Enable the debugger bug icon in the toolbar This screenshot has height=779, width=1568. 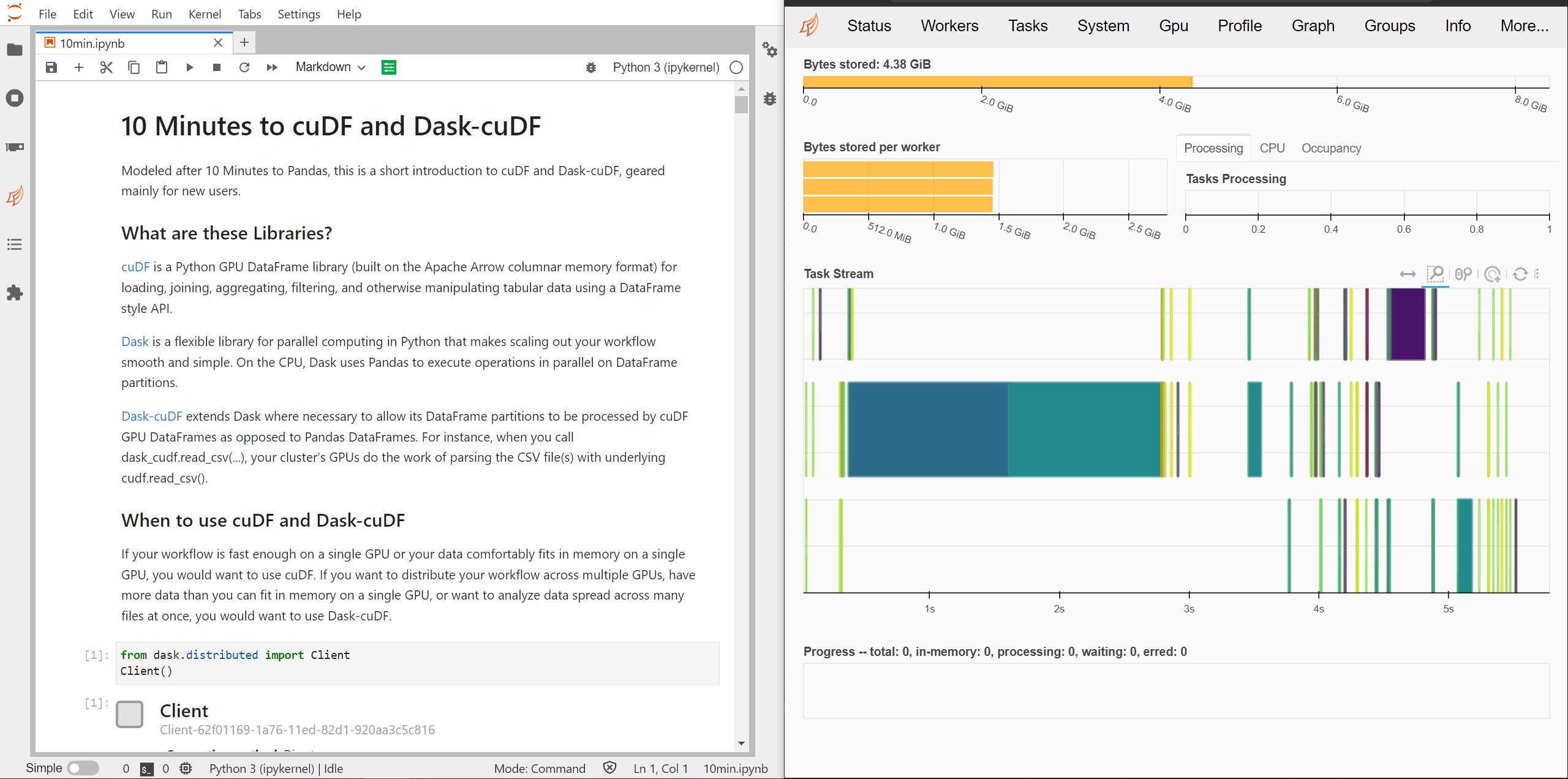(591, 67)
